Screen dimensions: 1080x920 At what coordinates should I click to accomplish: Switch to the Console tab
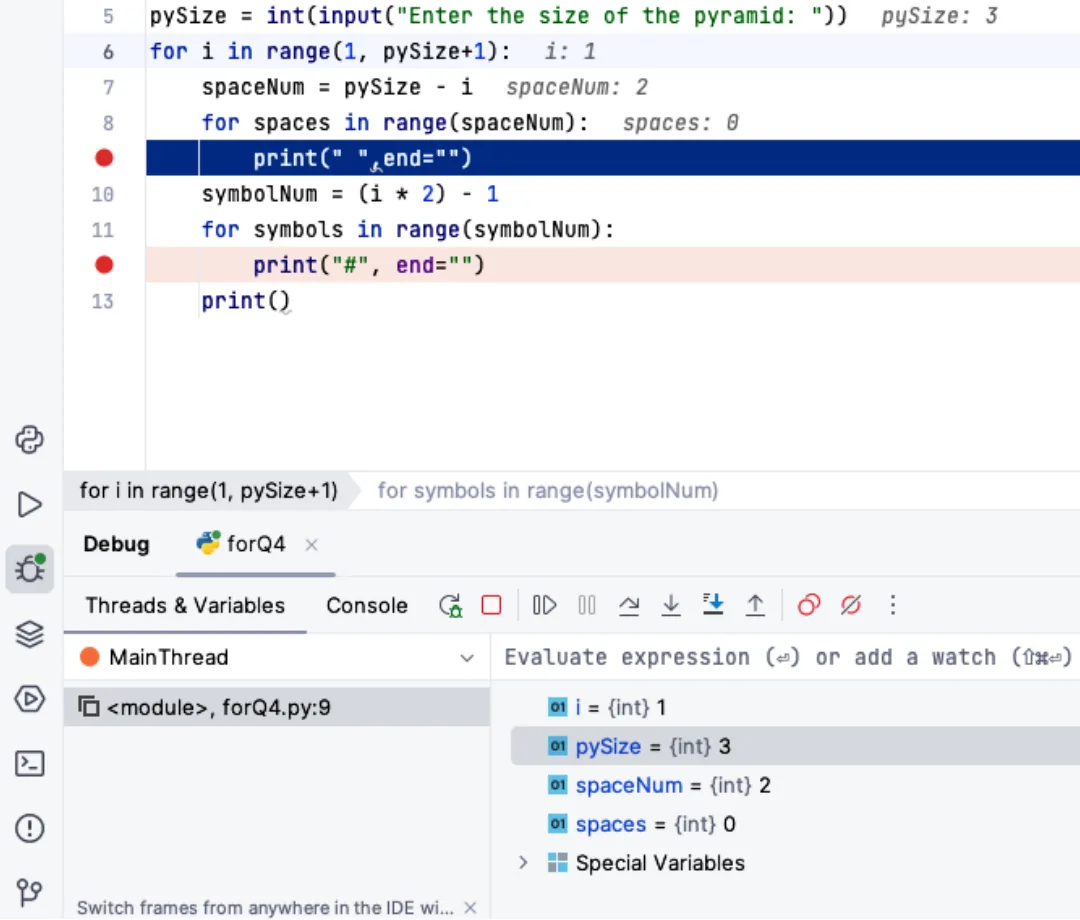(366, 605)
